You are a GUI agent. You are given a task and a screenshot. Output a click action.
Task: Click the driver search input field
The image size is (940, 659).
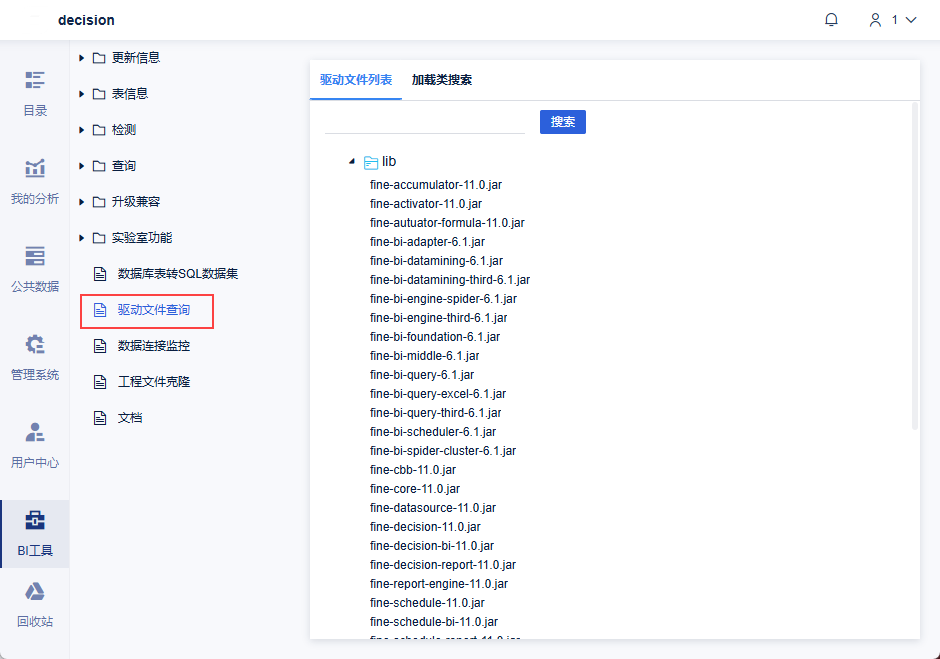tap(424, 122)
